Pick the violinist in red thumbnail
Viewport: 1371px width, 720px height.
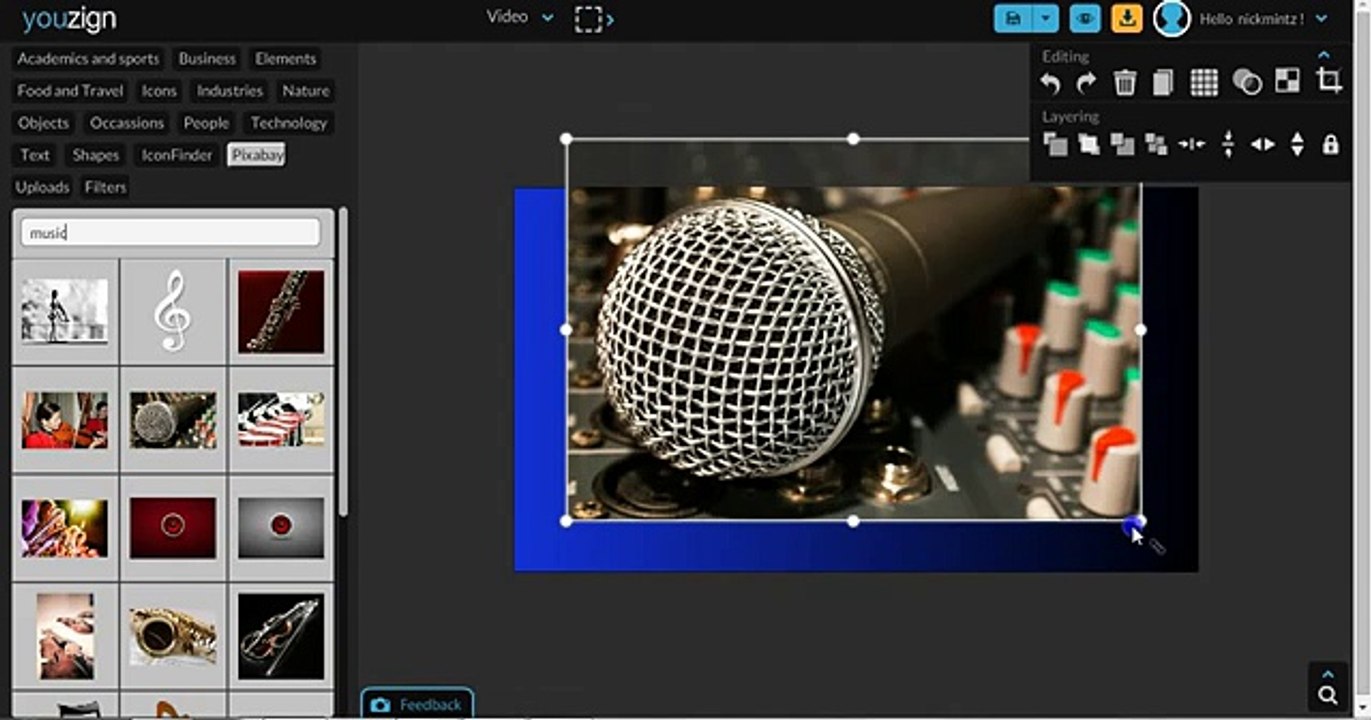tap(65, 419)
